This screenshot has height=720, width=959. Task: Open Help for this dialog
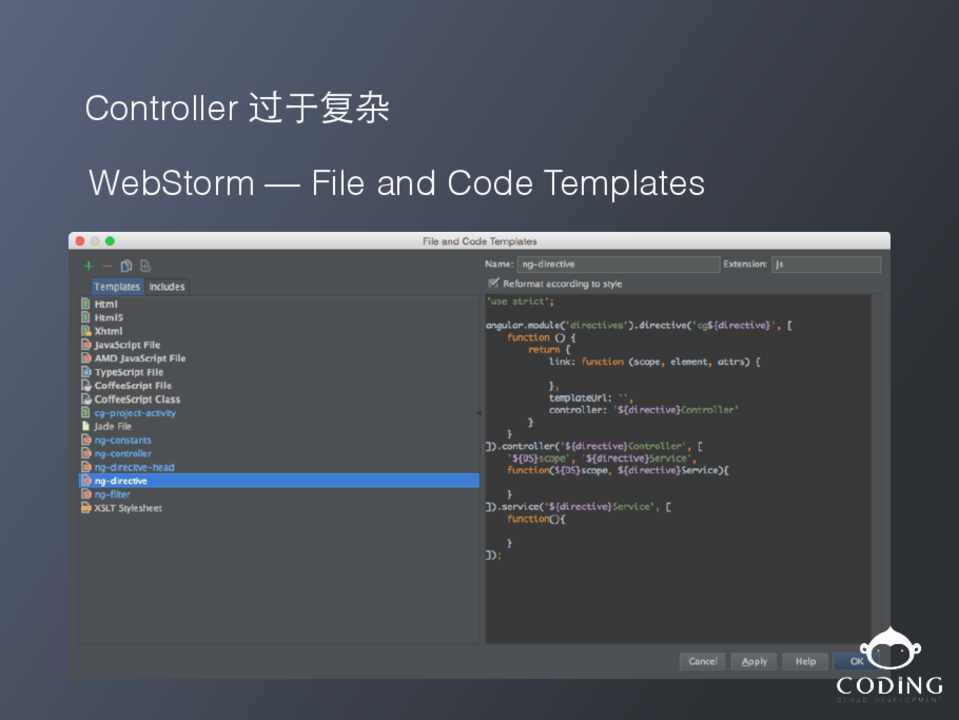(805, 661)
